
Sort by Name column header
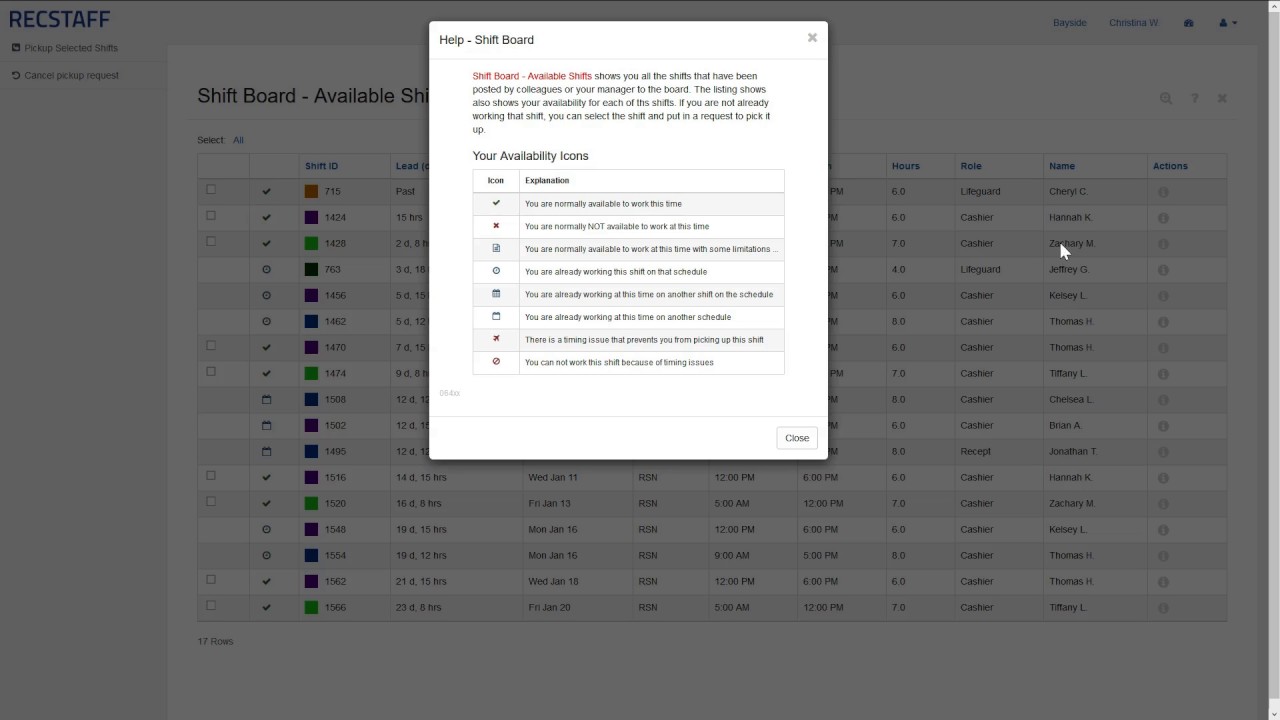[x=1062, y=166]
